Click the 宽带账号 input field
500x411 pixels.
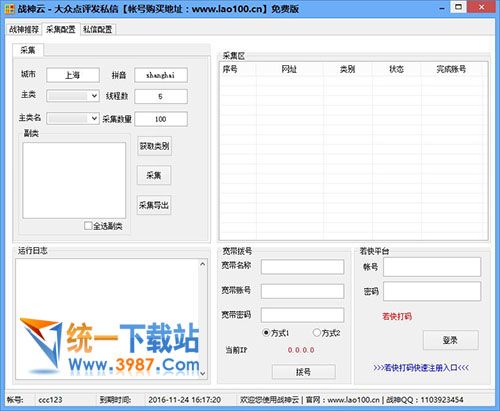point(302,291)
